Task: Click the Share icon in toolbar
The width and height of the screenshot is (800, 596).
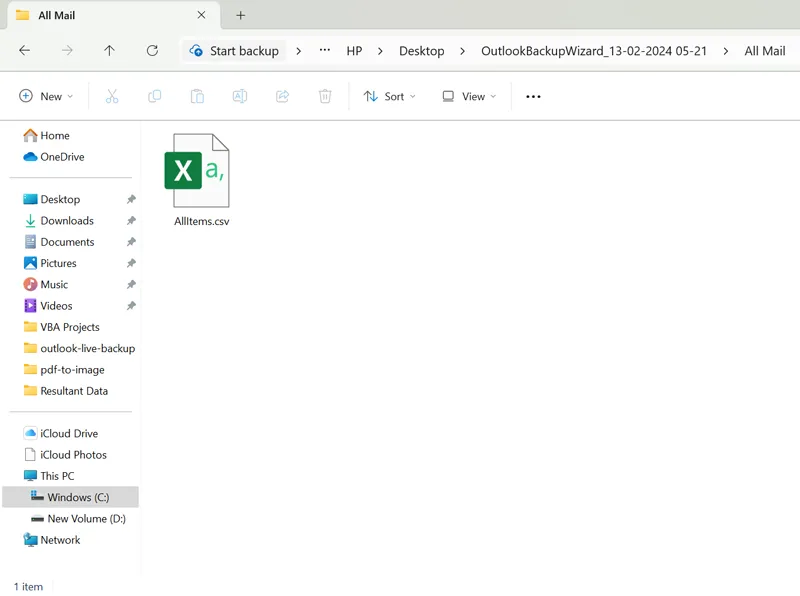Action: 282,96
